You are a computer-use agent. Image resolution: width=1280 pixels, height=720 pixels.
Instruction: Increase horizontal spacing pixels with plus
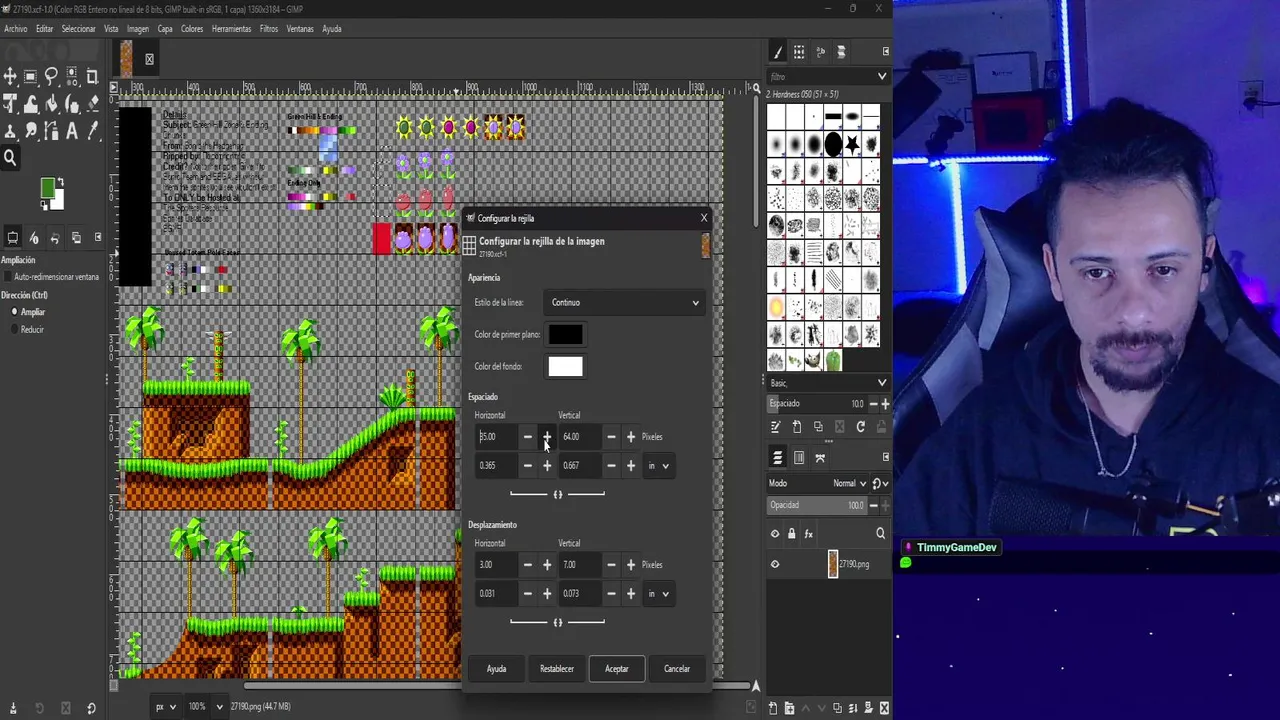pos(547,437)
